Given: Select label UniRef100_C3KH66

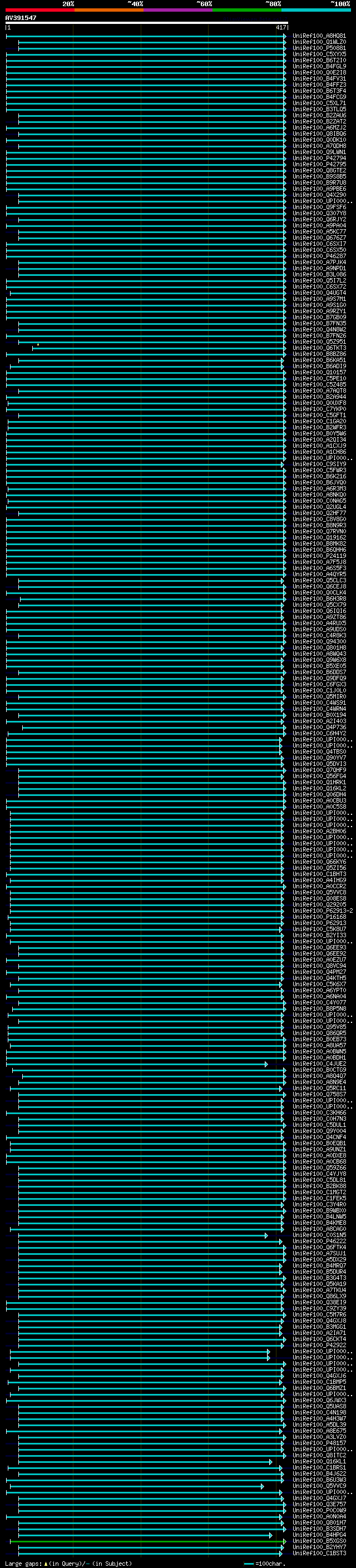Looking at the screenshot, I should tap(319, 1114).
